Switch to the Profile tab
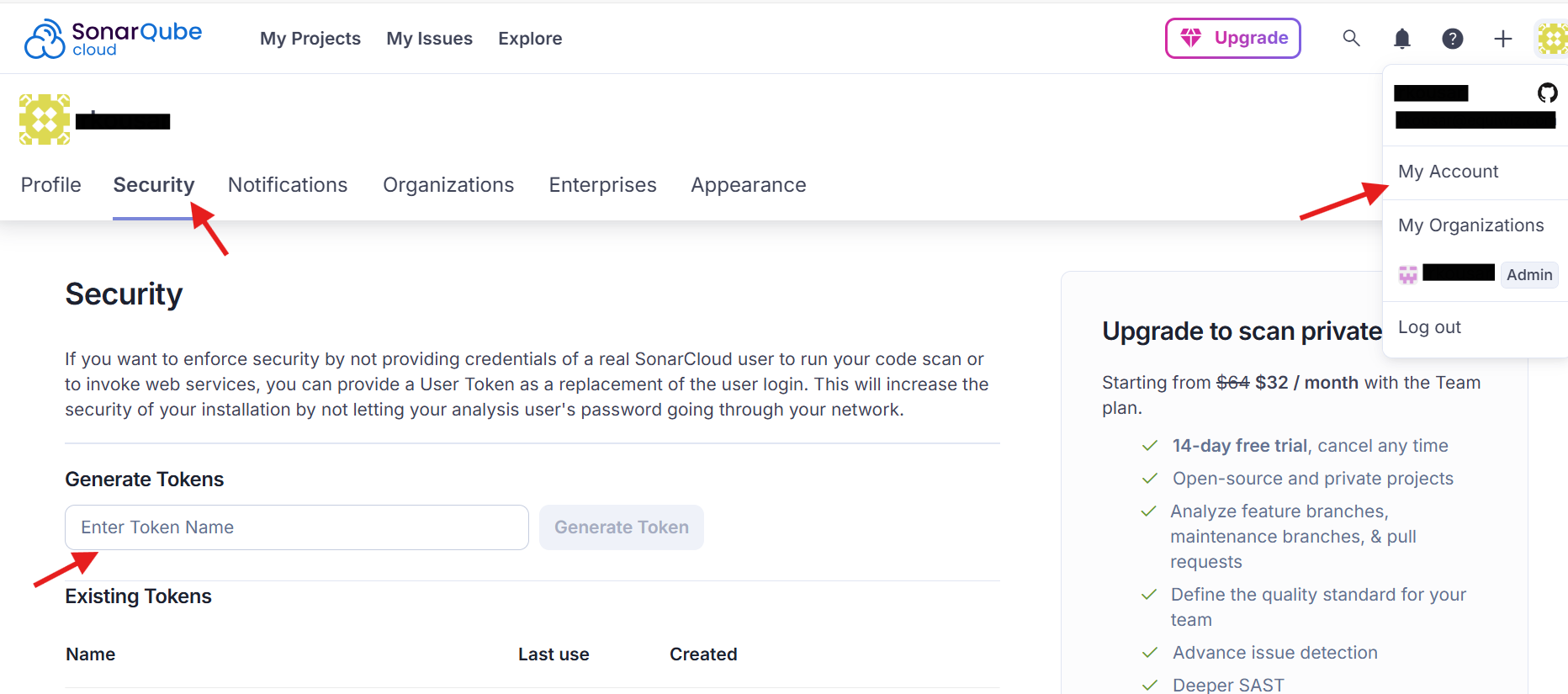This screenshot has width=1568, height=694. (51, 185)
